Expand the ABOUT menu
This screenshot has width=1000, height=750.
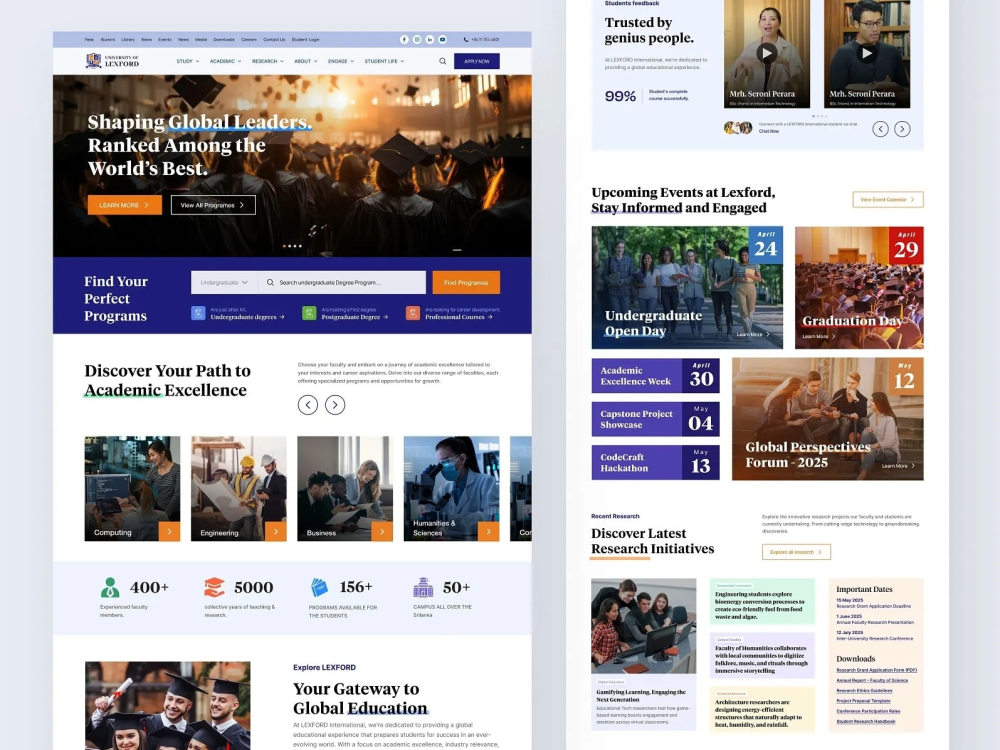coord(306,61)
